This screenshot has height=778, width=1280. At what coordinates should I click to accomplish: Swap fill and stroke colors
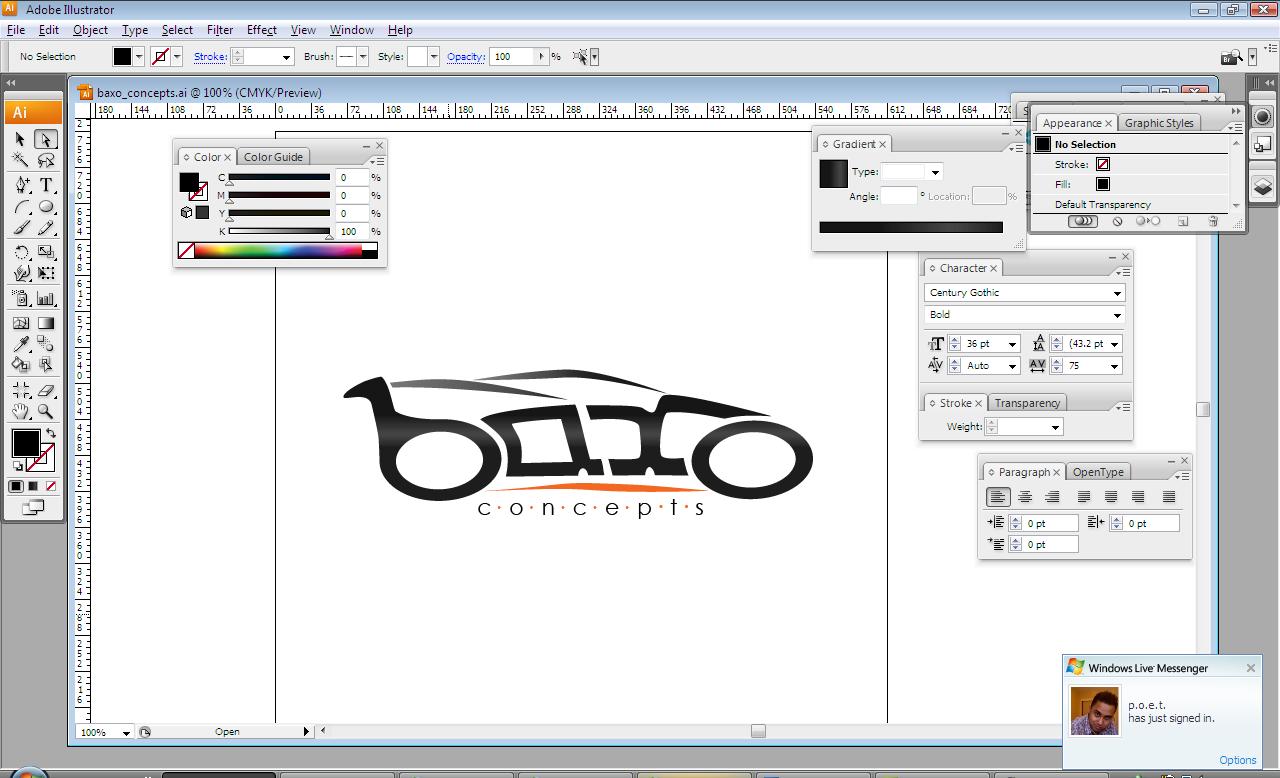50,434
